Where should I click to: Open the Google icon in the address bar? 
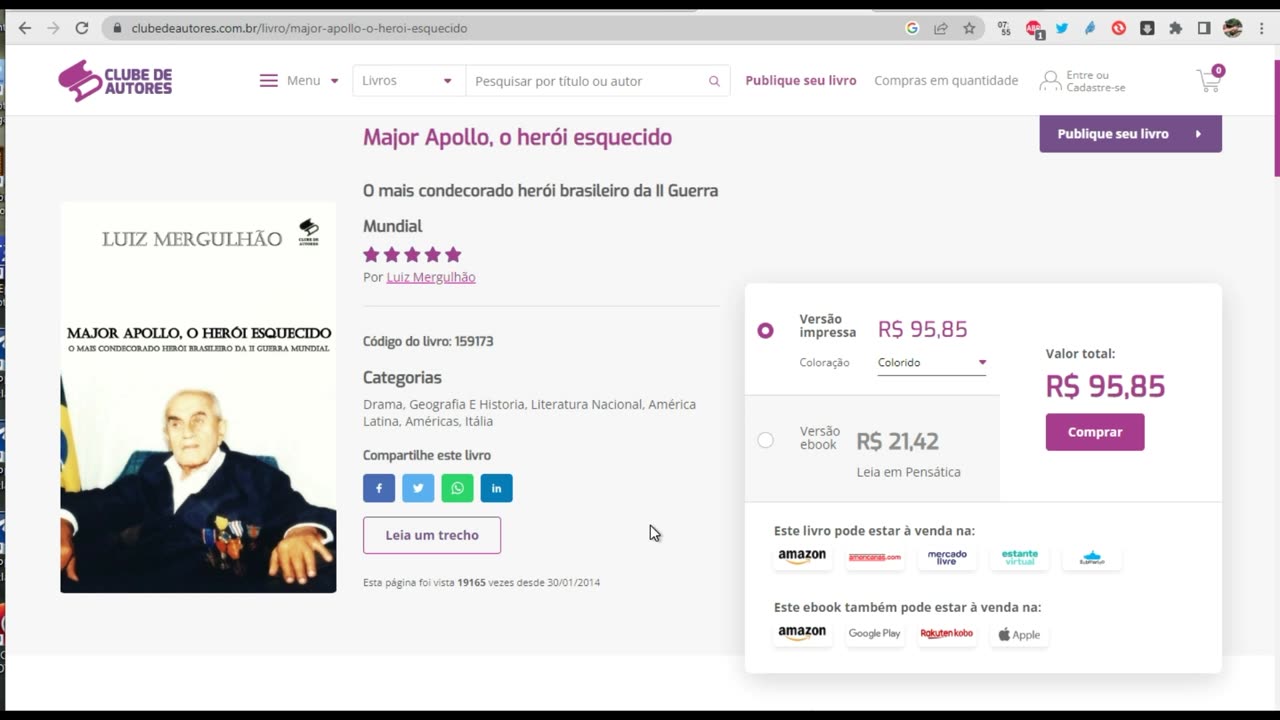tap(912, 28)
